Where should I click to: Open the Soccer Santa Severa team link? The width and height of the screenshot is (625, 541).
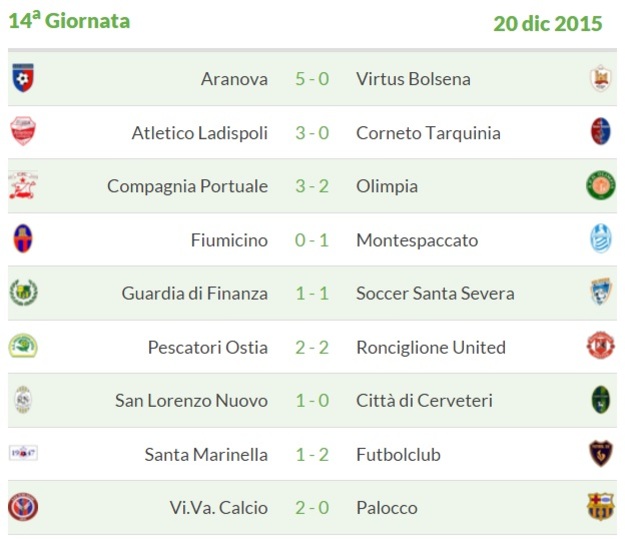click(435, 293)
